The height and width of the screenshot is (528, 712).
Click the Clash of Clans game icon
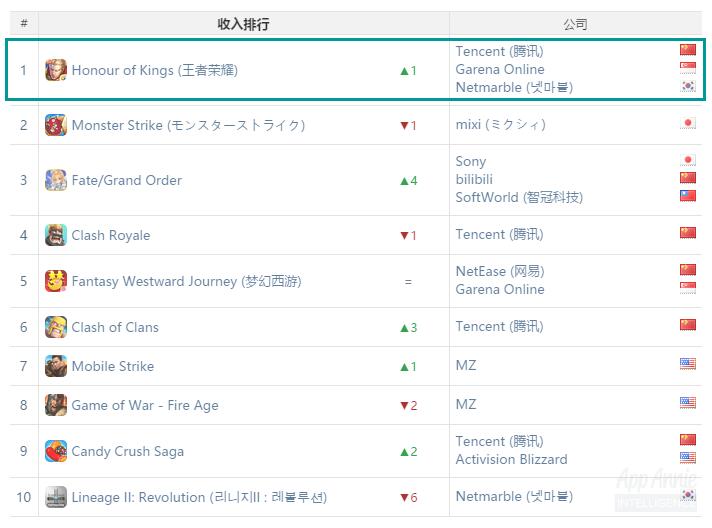[56, 327]
